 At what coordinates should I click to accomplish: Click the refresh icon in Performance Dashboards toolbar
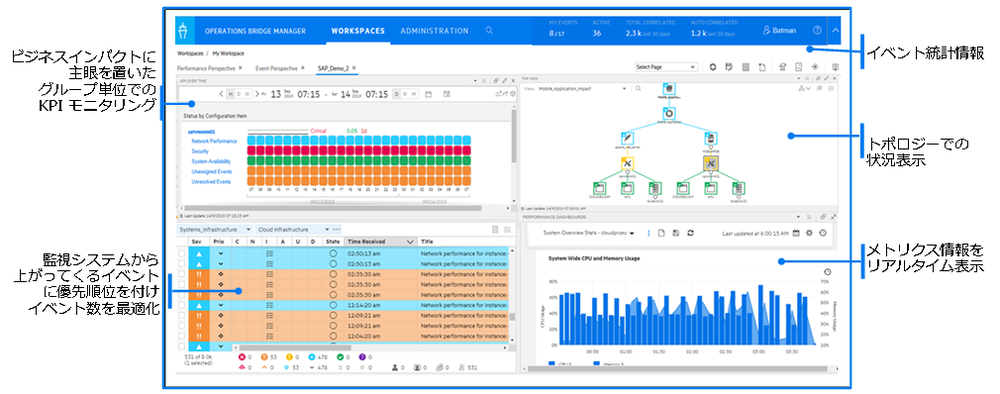coord(690,233)
